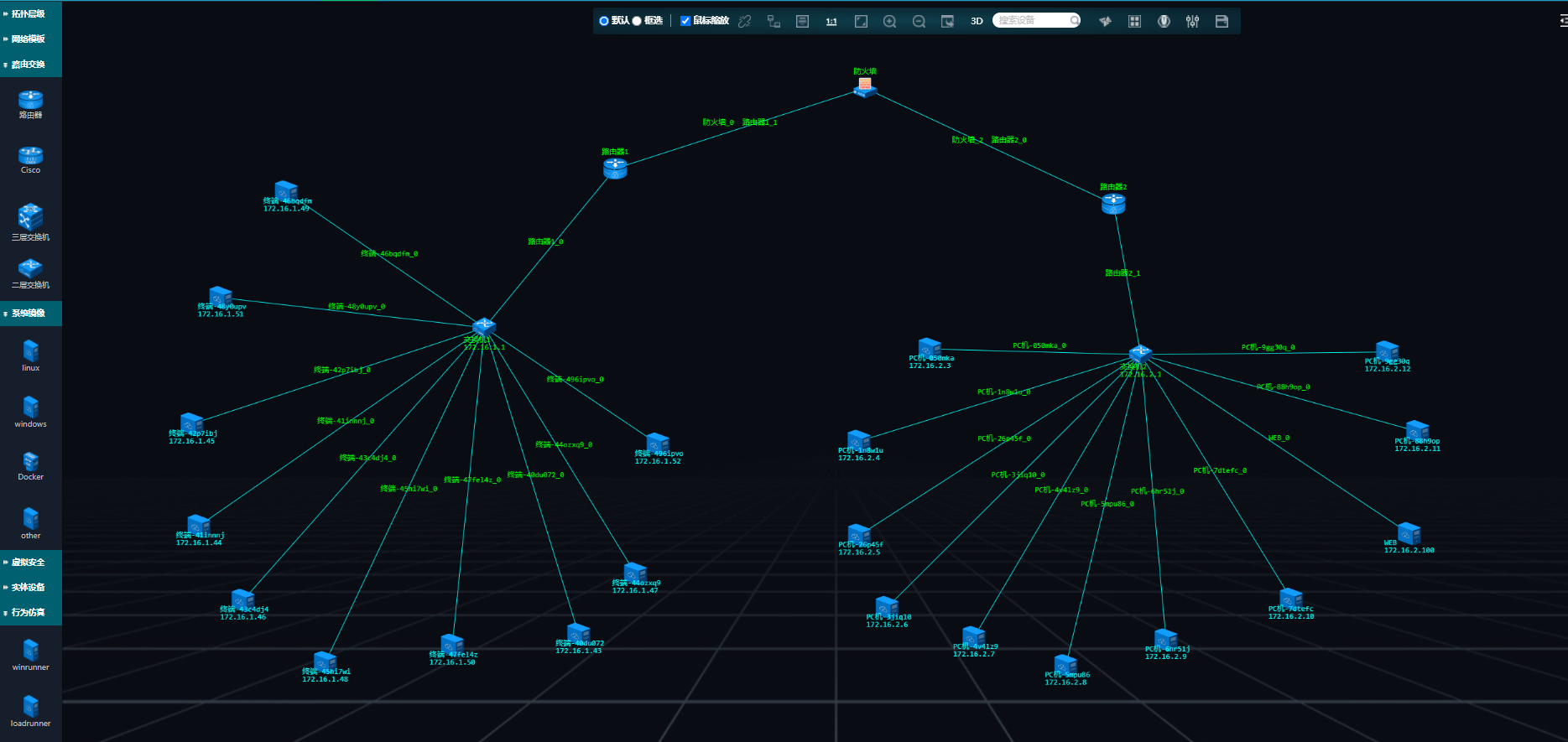Expand the 虚拟安全 section
Viewport: 1568px width, 742px height.
[29, 563]
